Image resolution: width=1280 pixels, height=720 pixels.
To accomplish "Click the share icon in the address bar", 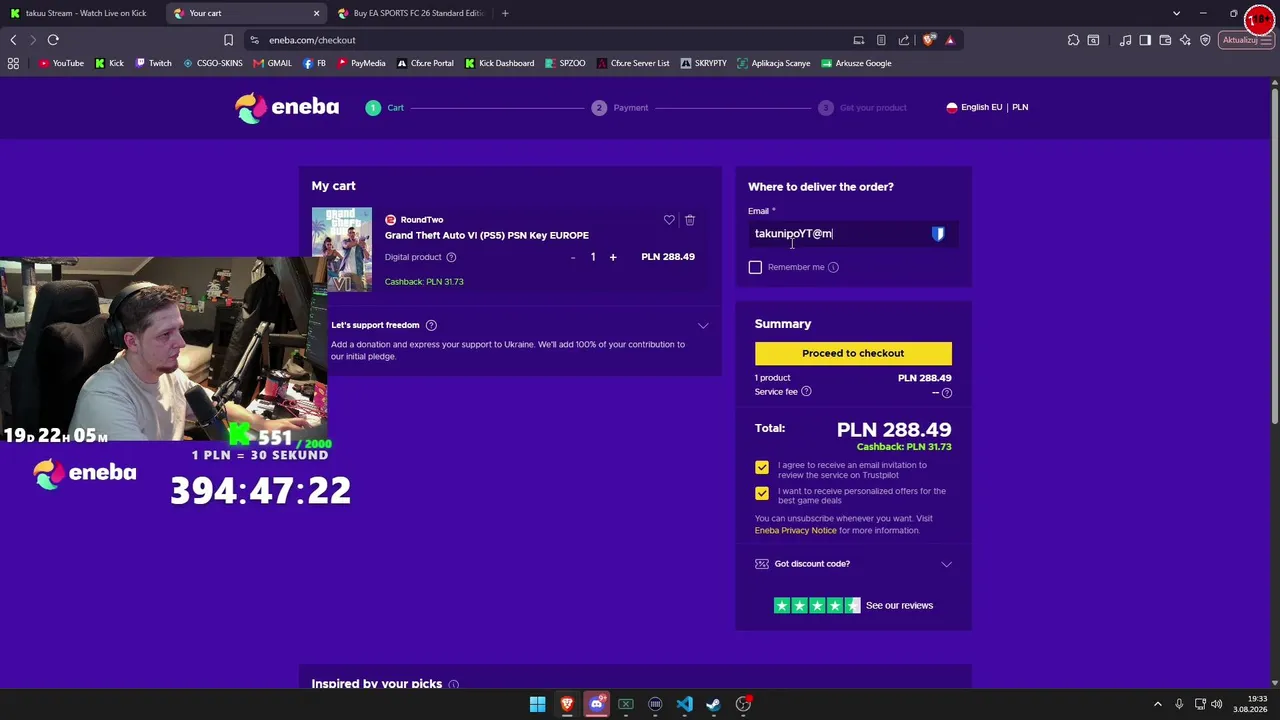I will [904, 40].
